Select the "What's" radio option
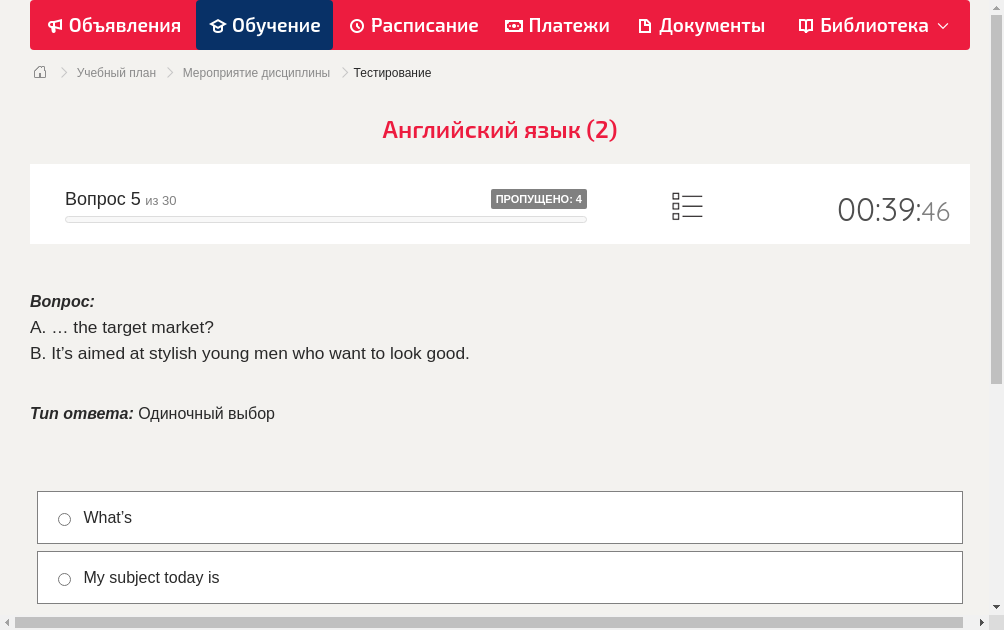This screenshot has width=1004, height=630. point(65,519)
